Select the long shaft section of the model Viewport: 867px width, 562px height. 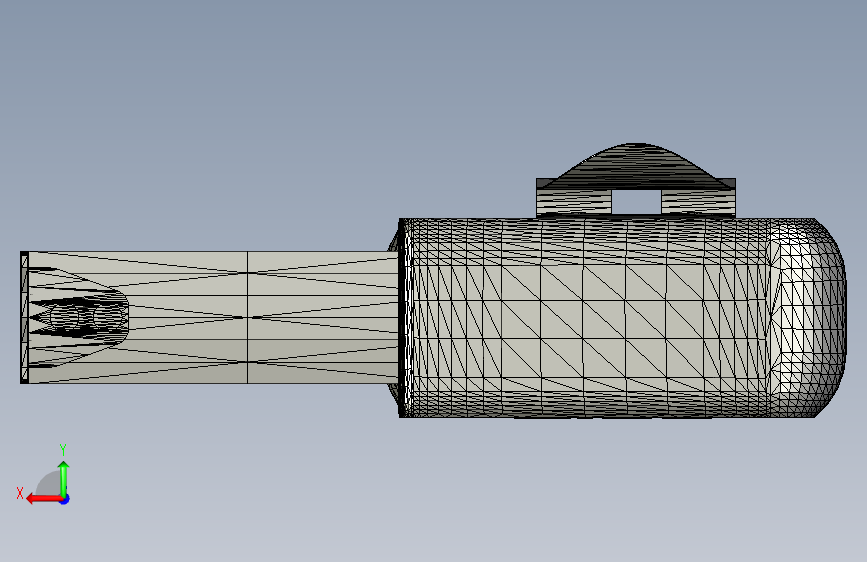[212, 318]
